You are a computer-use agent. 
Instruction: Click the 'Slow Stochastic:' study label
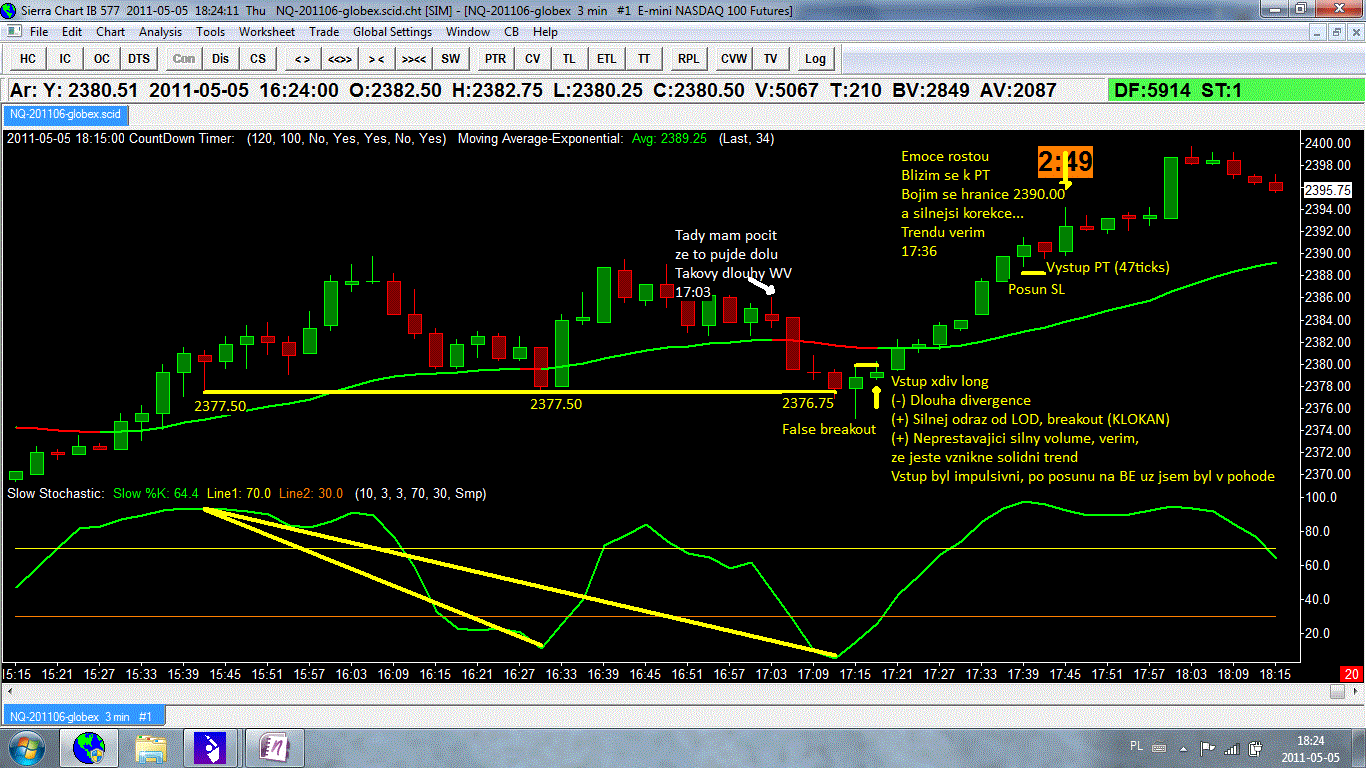pyautogui.click(x=56, y=493)
